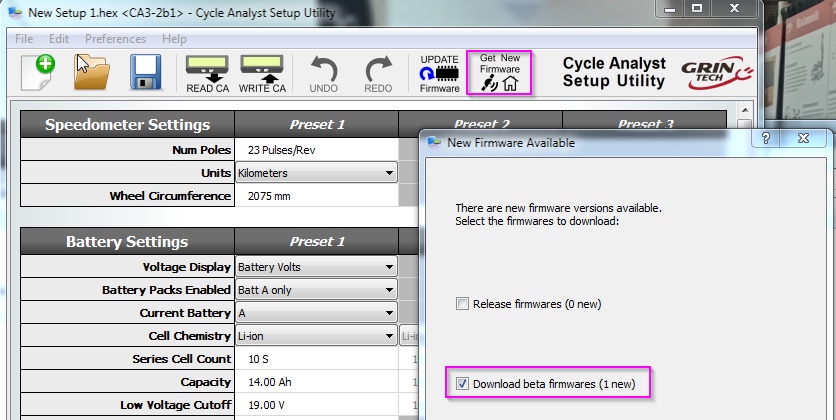
Task: Open the Help menu
Action: (174, 39)
